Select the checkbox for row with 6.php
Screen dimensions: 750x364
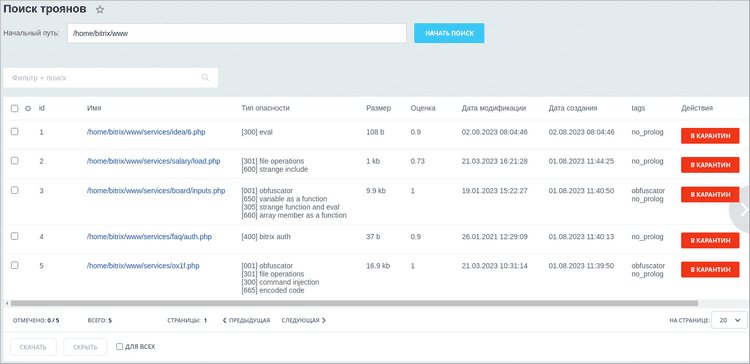(14, 132)
